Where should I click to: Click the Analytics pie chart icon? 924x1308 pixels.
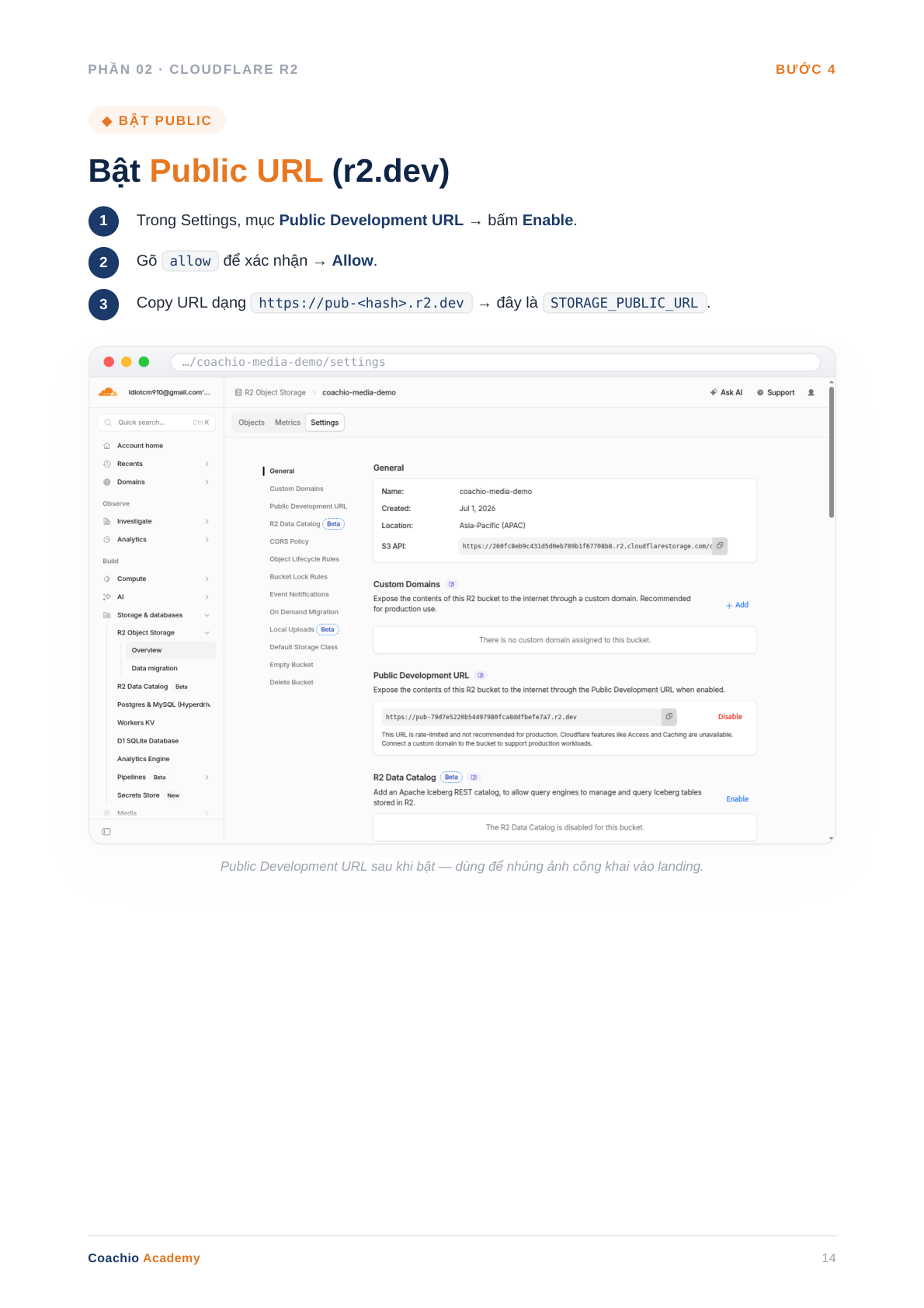107,540
